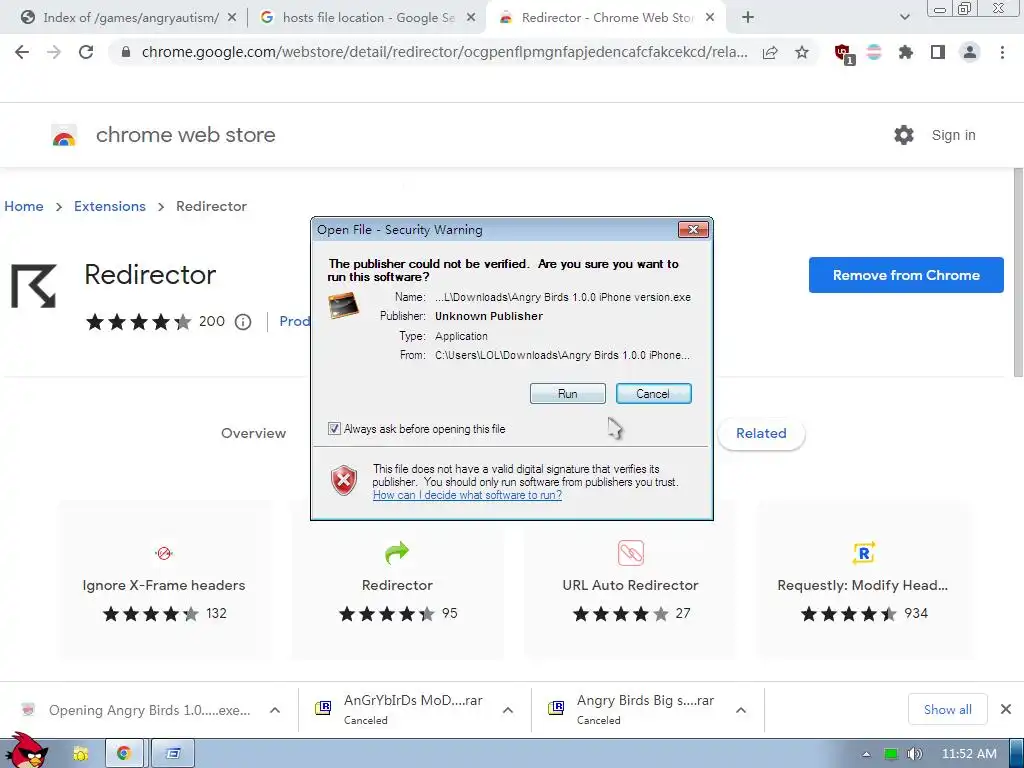Screen dimensions: 1024x768
Task: Go to Extensions breadcrumb link
Action: [x=110, y=206]
